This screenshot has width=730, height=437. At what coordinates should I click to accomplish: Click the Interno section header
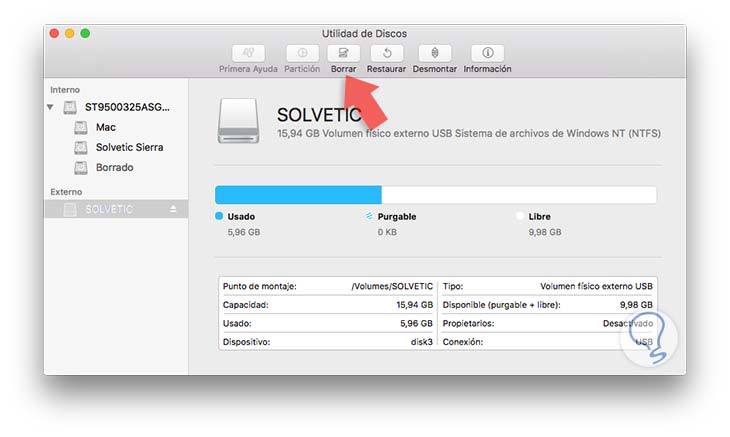point(65,90)
